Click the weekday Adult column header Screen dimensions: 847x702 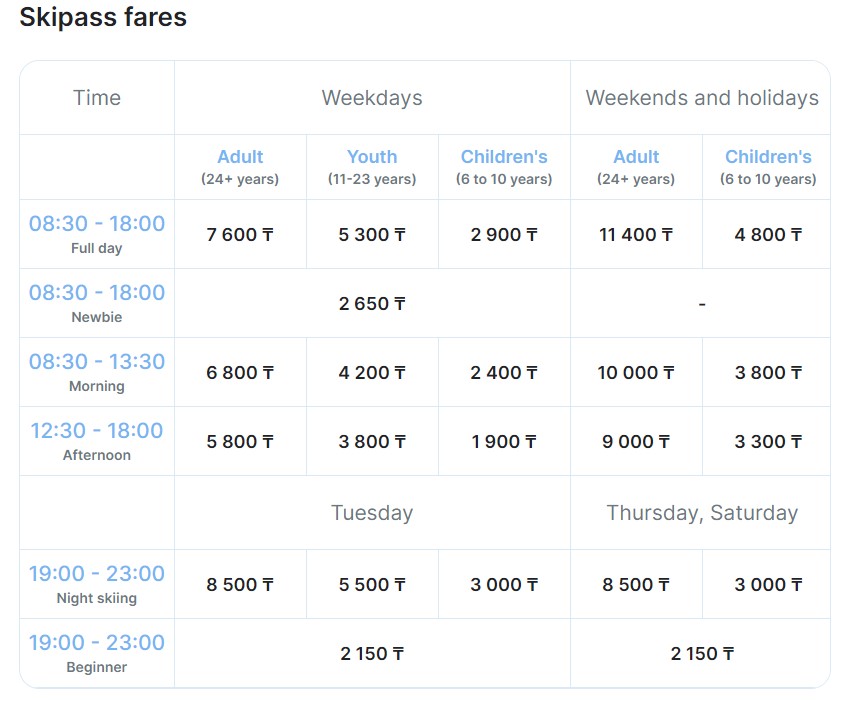240,167
